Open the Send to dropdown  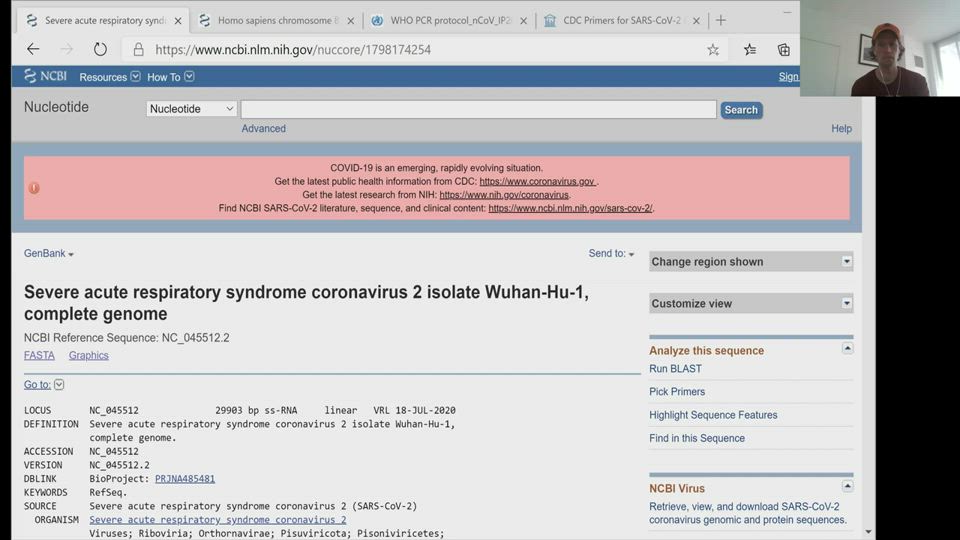611,254
